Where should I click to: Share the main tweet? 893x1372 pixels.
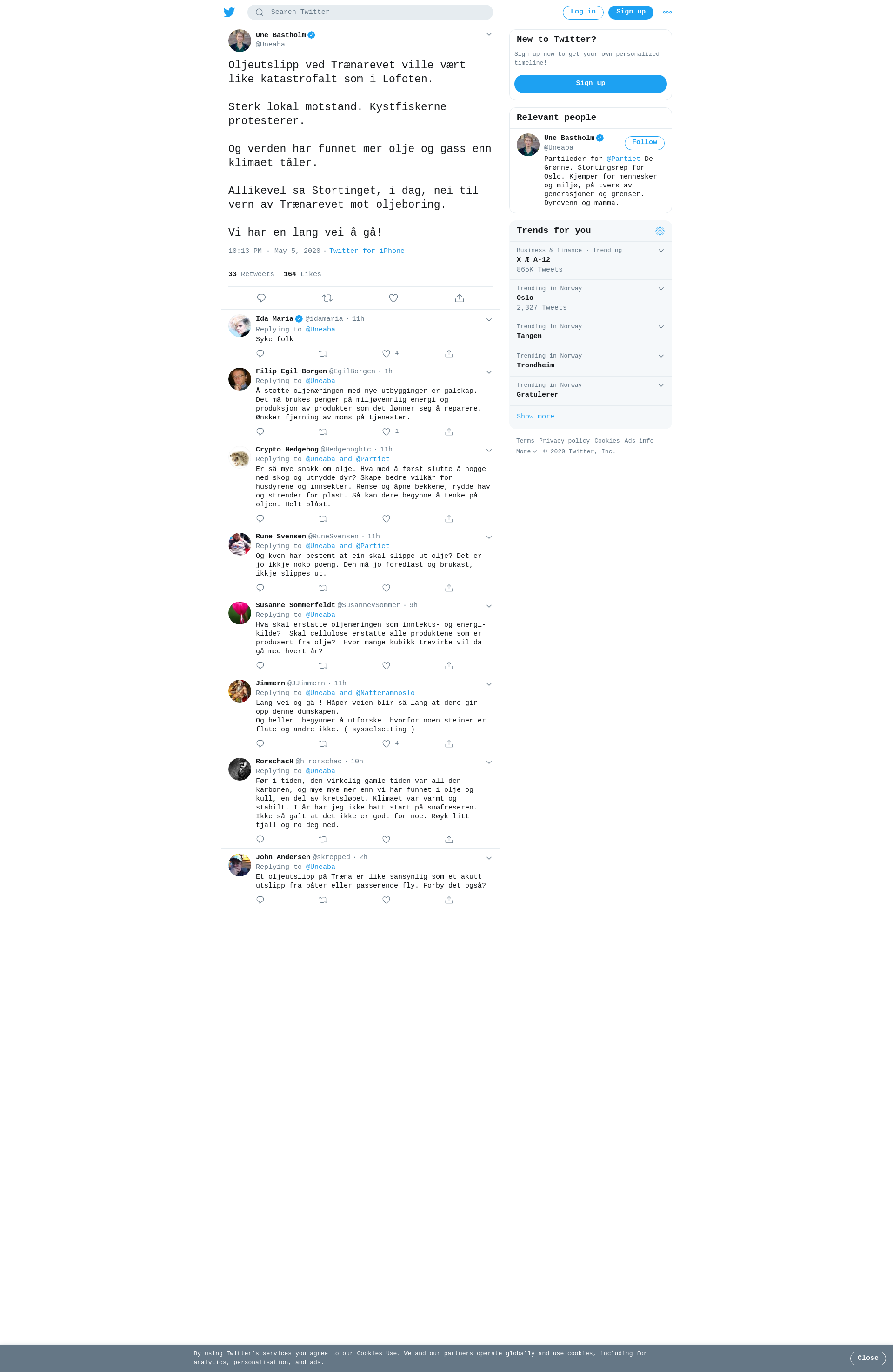(459, 298)
